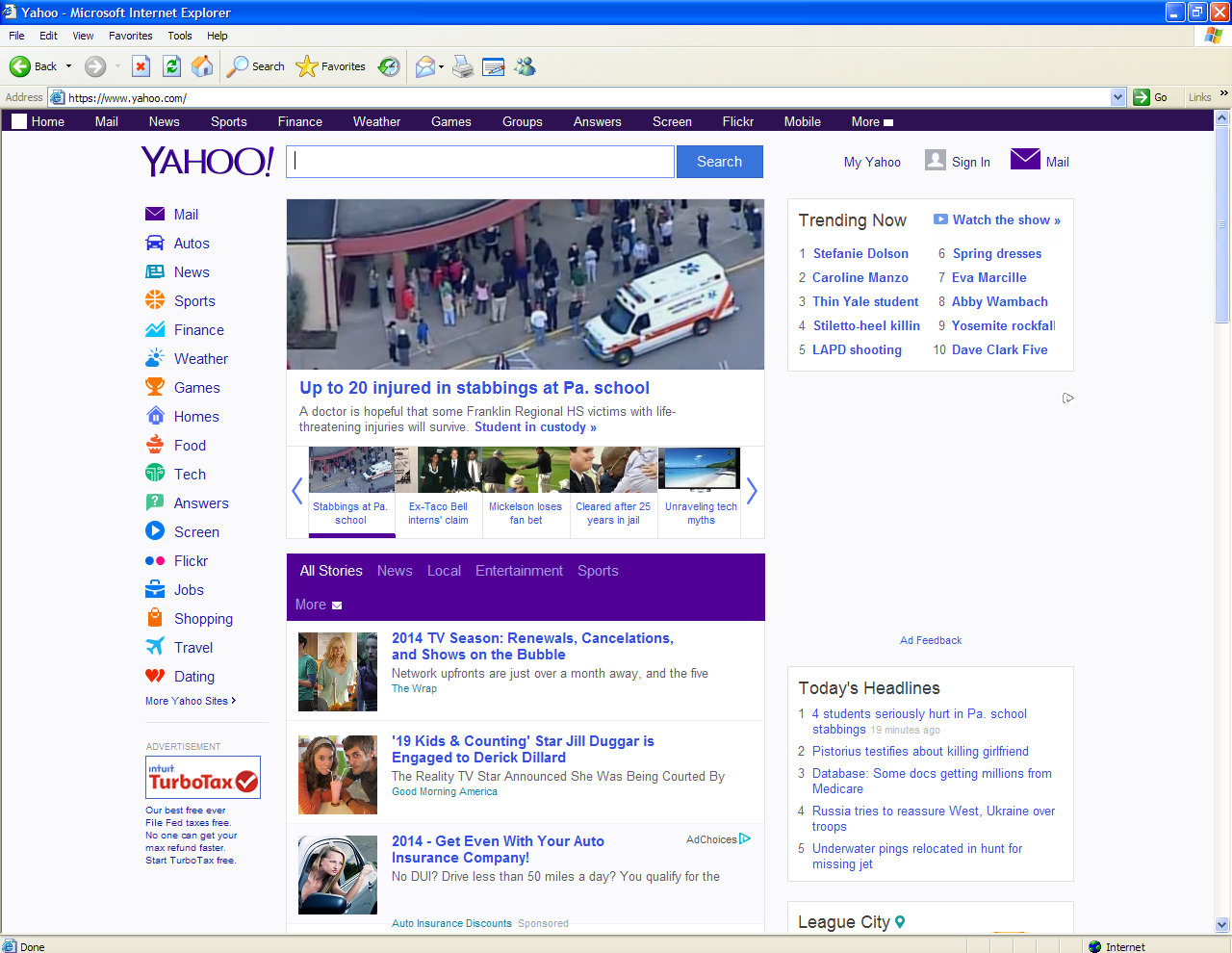The width and height of the screenshot is (1232, 953).
Task: Click the Jobs briefcase icon in sidebar
Action: (x=155, y=589)
